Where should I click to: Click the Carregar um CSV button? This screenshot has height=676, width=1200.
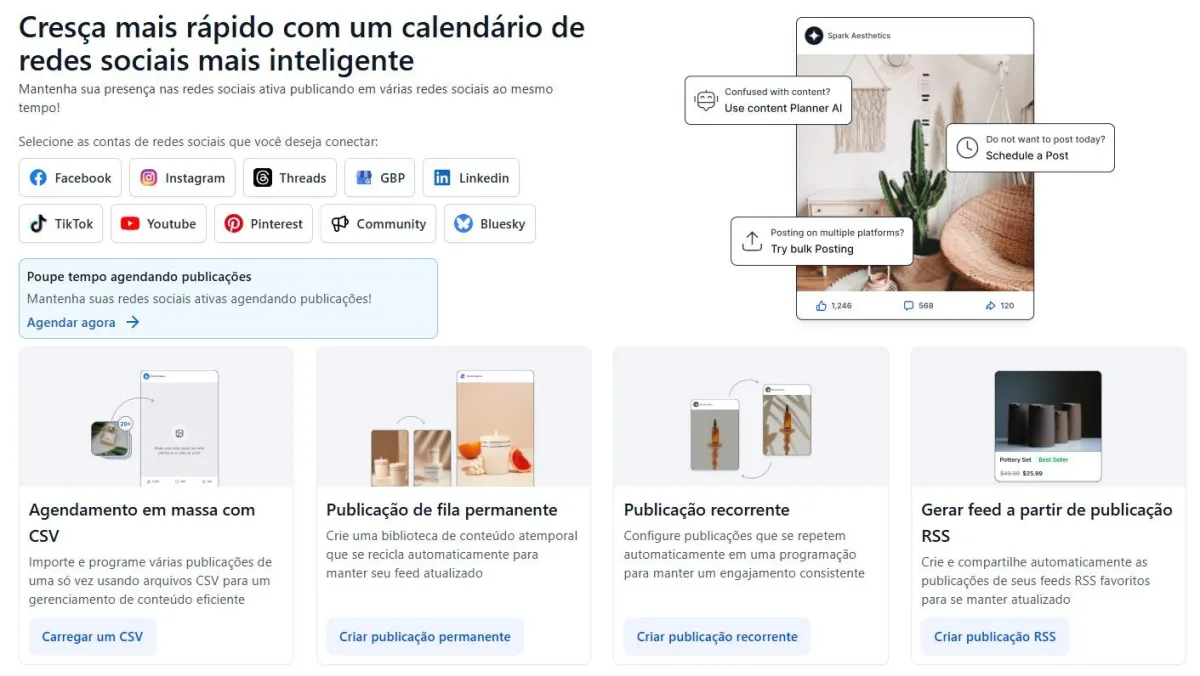tap(92, 637)
